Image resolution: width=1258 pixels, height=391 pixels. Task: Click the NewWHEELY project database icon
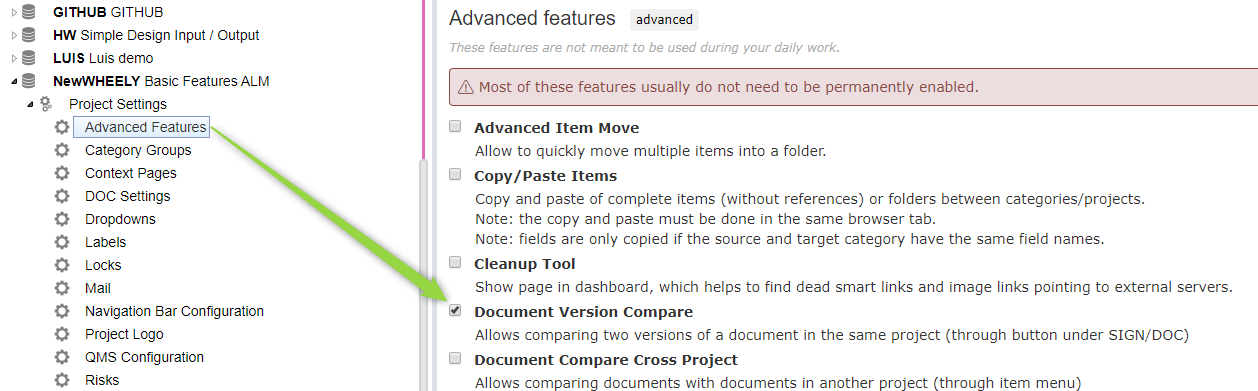[28, 81]
